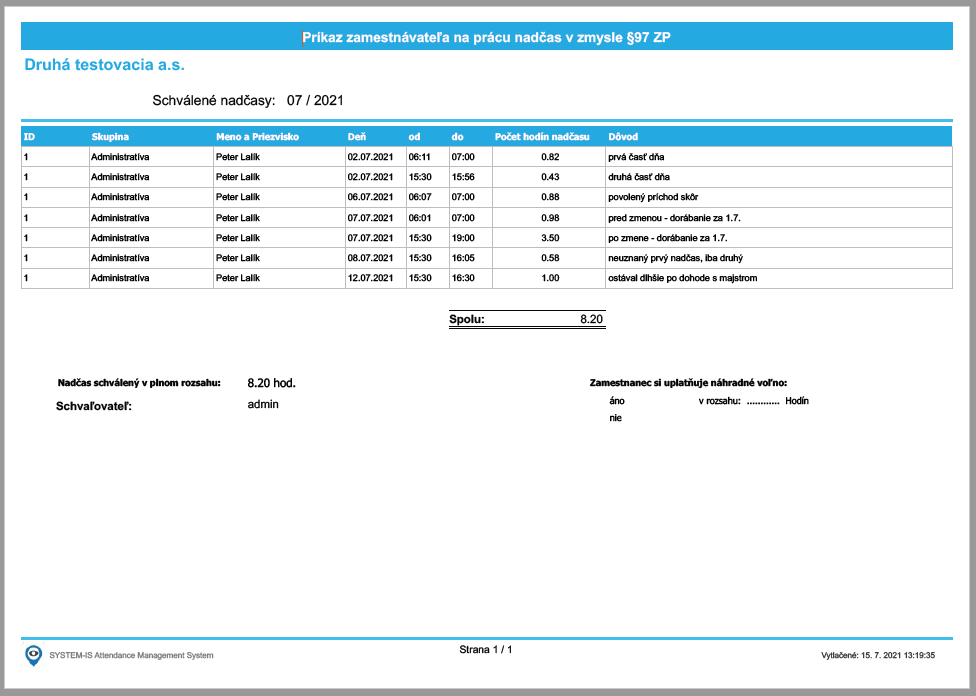
Task: Click the 'Deň' column header
Action: coord(357,137)
